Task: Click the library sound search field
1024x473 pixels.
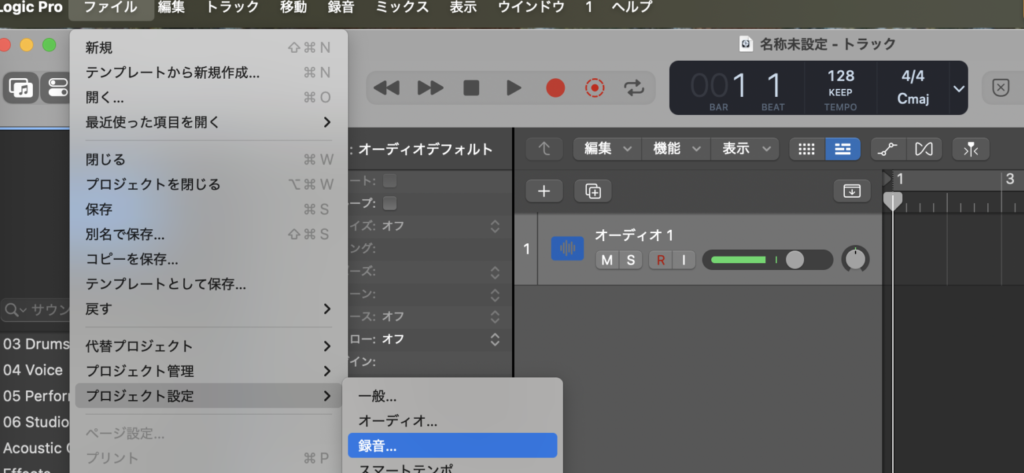Action: click(x=35, y=309)
